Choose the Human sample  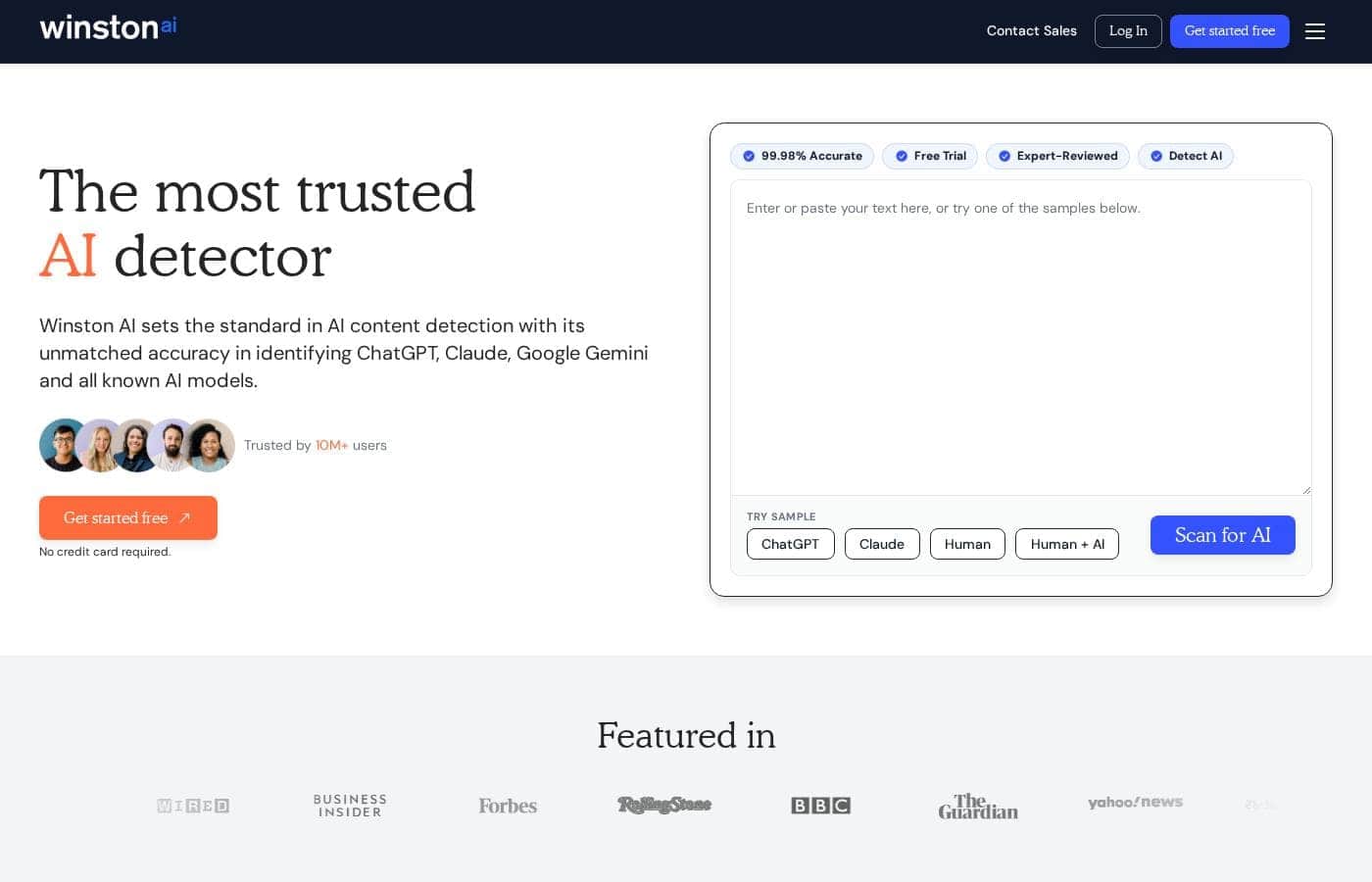(967, 544)
